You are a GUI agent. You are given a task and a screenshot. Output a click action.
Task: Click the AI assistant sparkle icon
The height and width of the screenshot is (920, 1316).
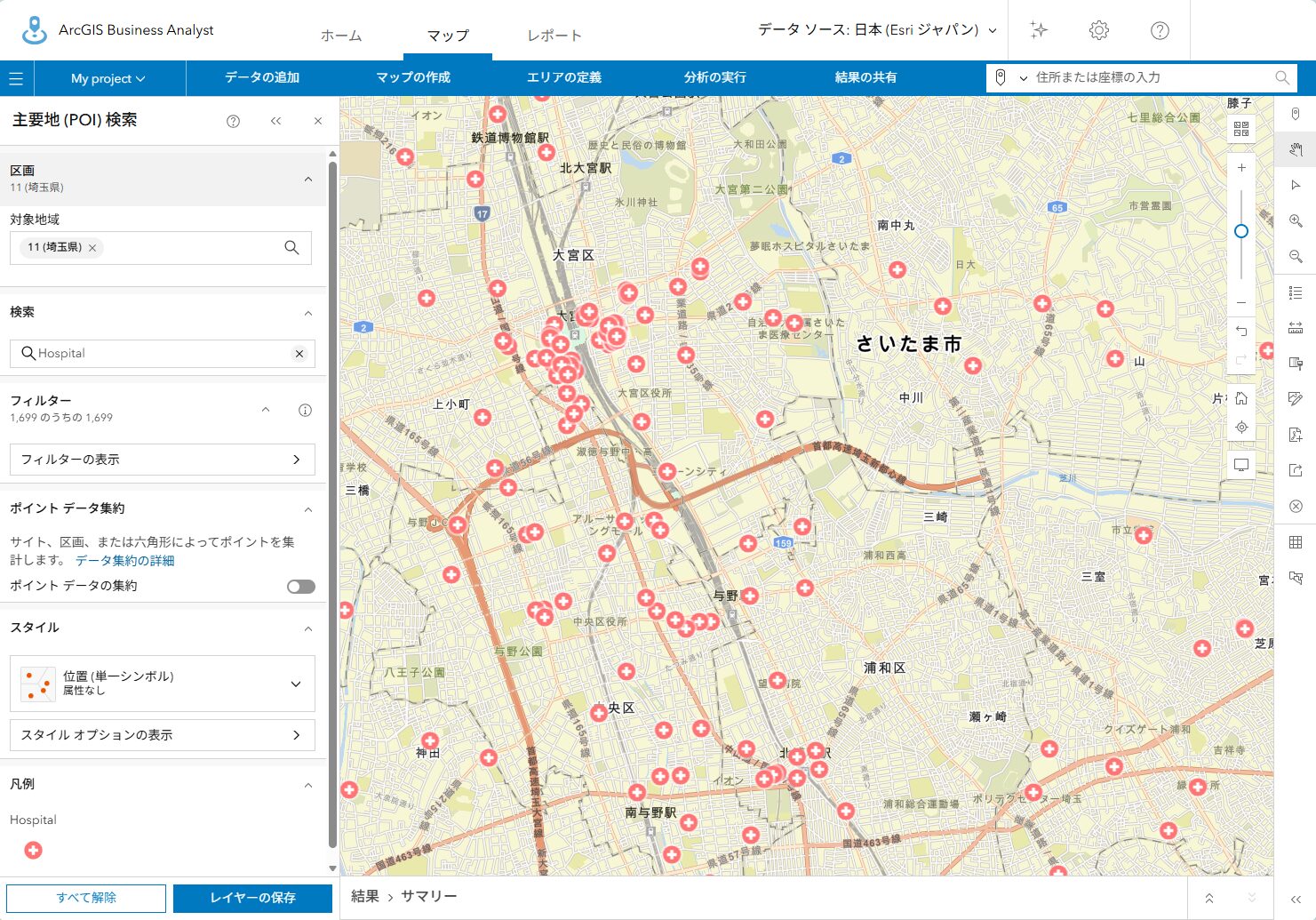pyautogui.click(x=1039, y=30)
